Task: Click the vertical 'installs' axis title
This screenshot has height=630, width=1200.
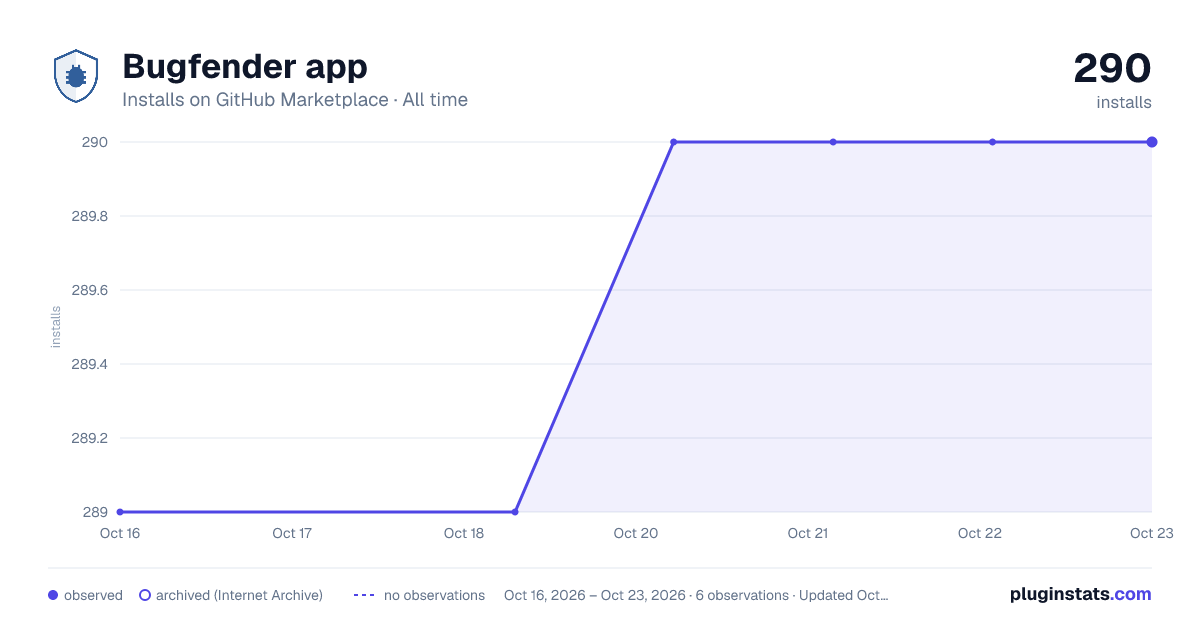Action: (x=56, y=327)
